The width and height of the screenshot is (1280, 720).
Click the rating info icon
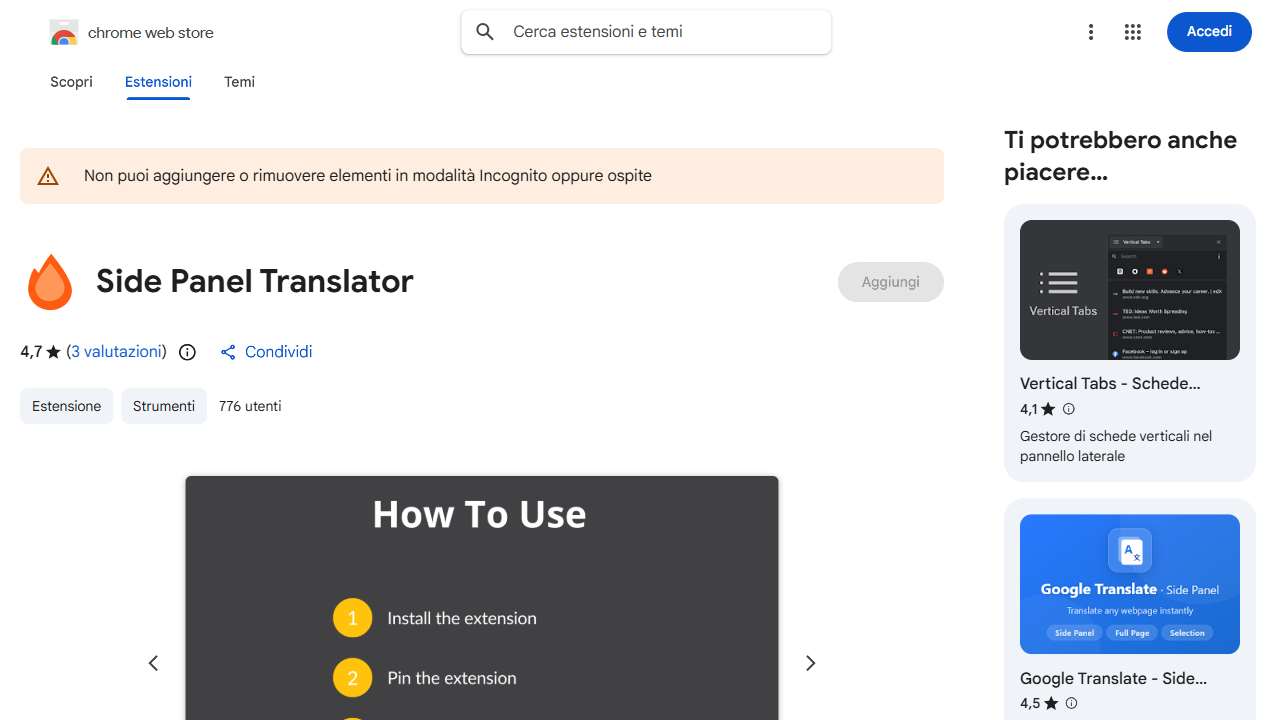[187, 352]
